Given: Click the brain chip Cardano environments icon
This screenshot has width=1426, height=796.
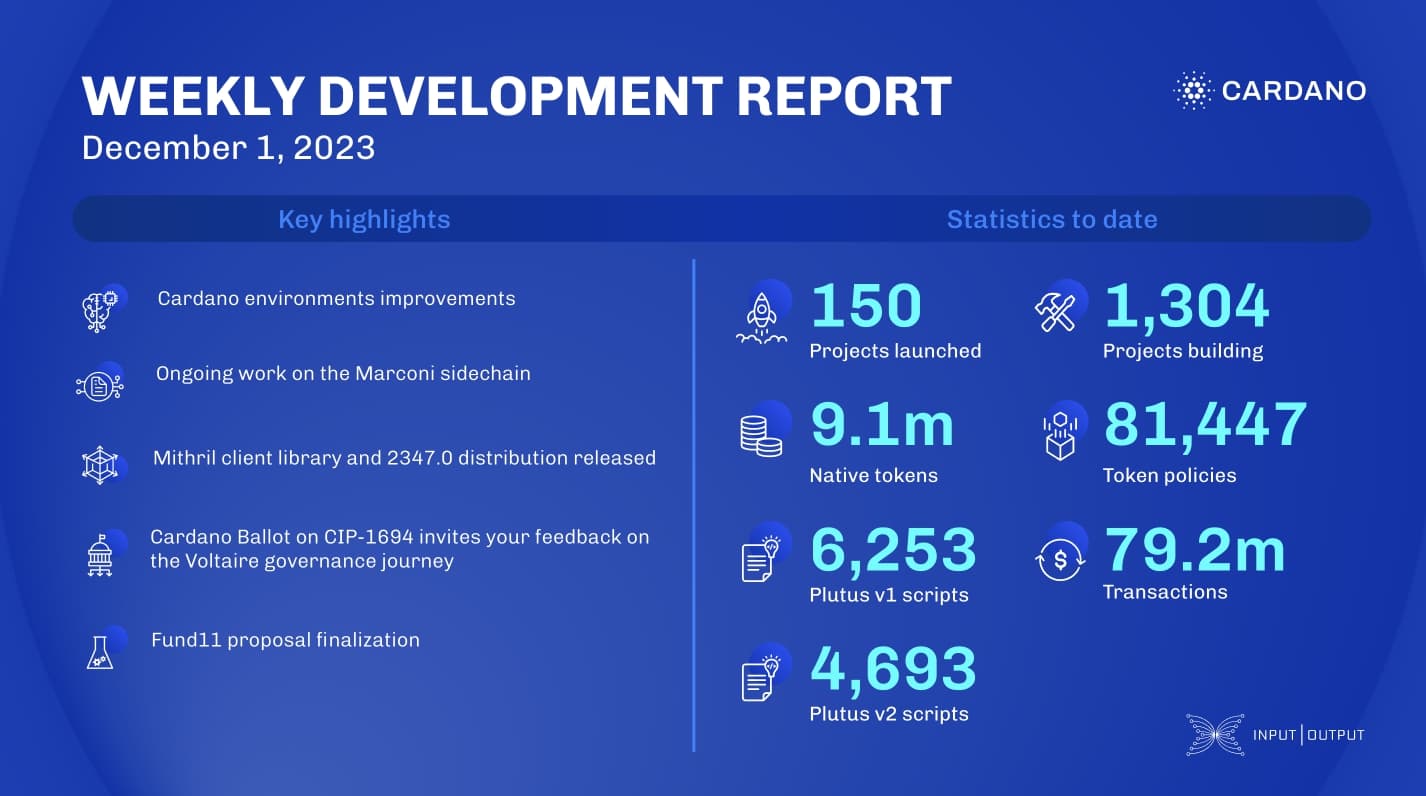Looking at the screenshot, I should pyautogui.click(x=101, y=310).
